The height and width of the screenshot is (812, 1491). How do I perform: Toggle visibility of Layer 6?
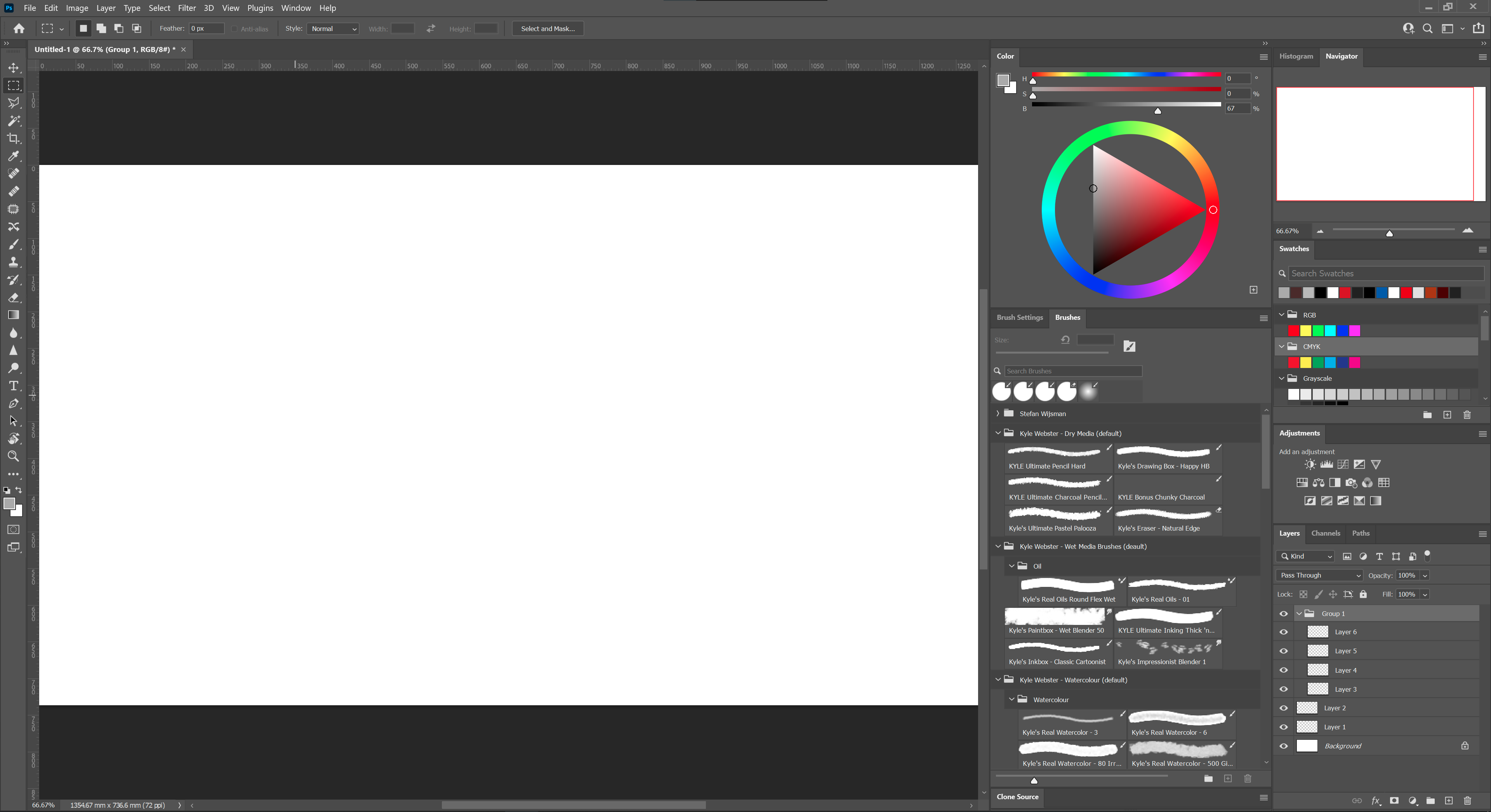1284,633
